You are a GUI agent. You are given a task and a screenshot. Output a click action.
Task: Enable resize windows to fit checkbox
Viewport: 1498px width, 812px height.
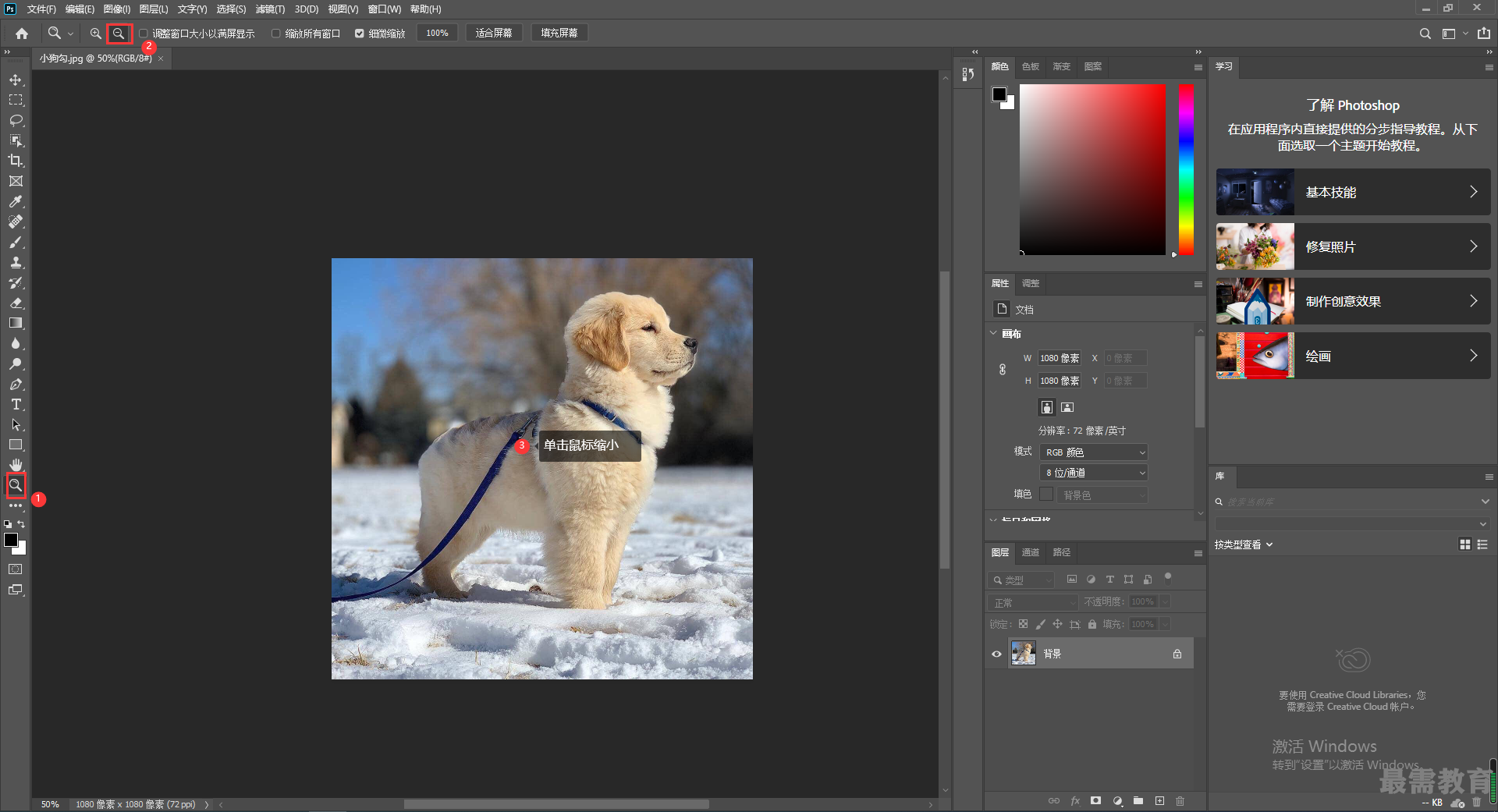144,34
